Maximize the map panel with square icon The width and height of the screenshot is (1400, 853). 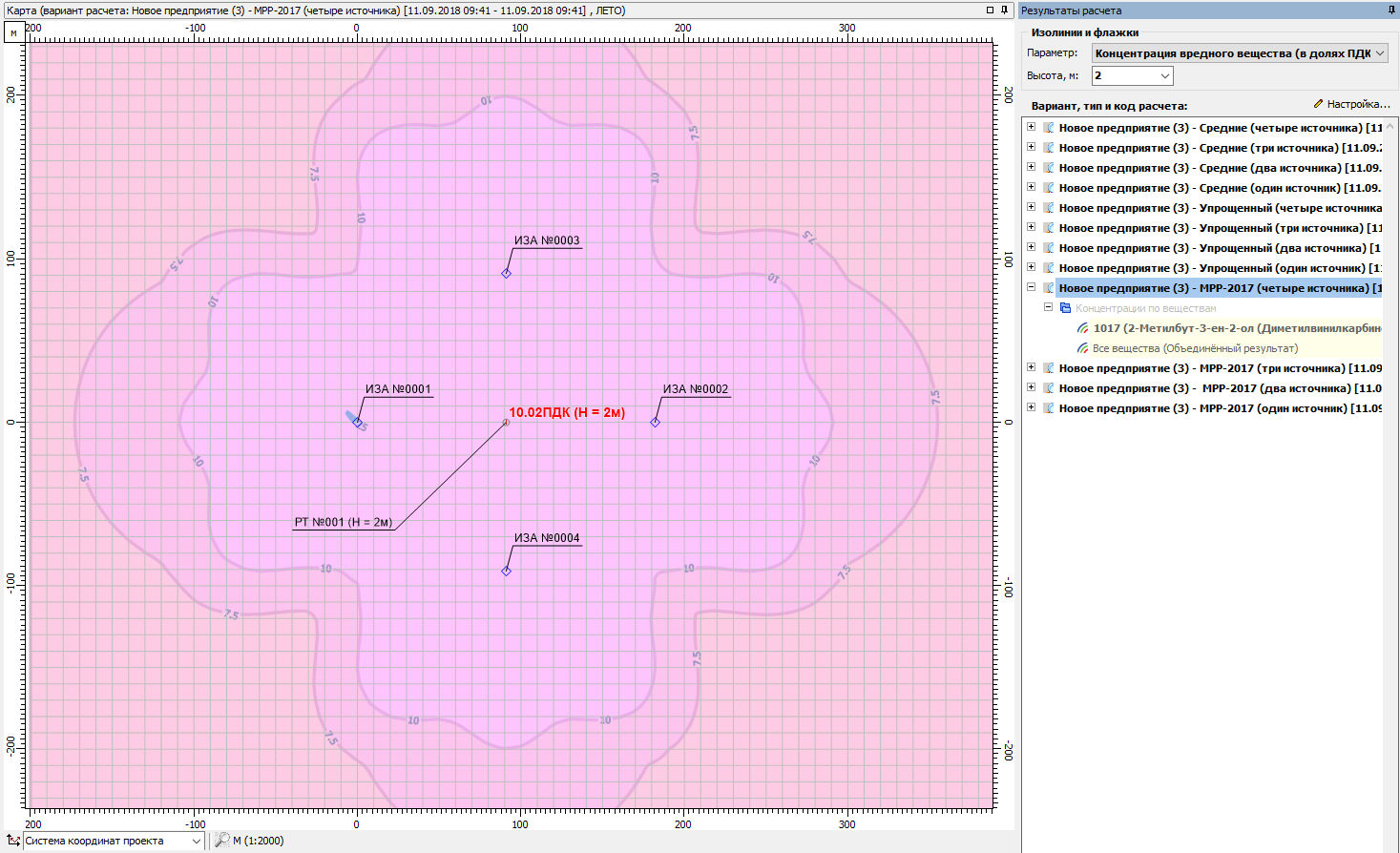tap(990, 10)
